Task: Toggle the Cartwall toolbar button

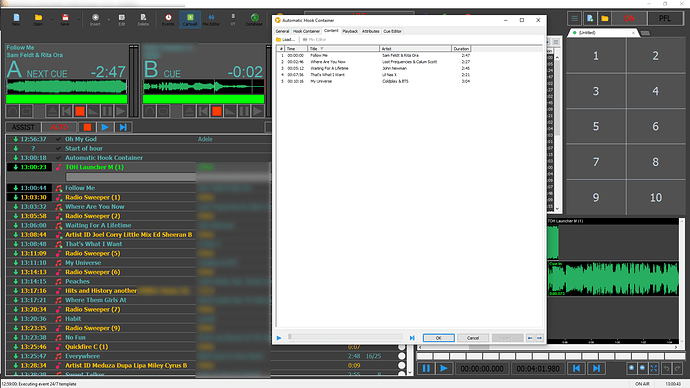Action: pos(190,19)
